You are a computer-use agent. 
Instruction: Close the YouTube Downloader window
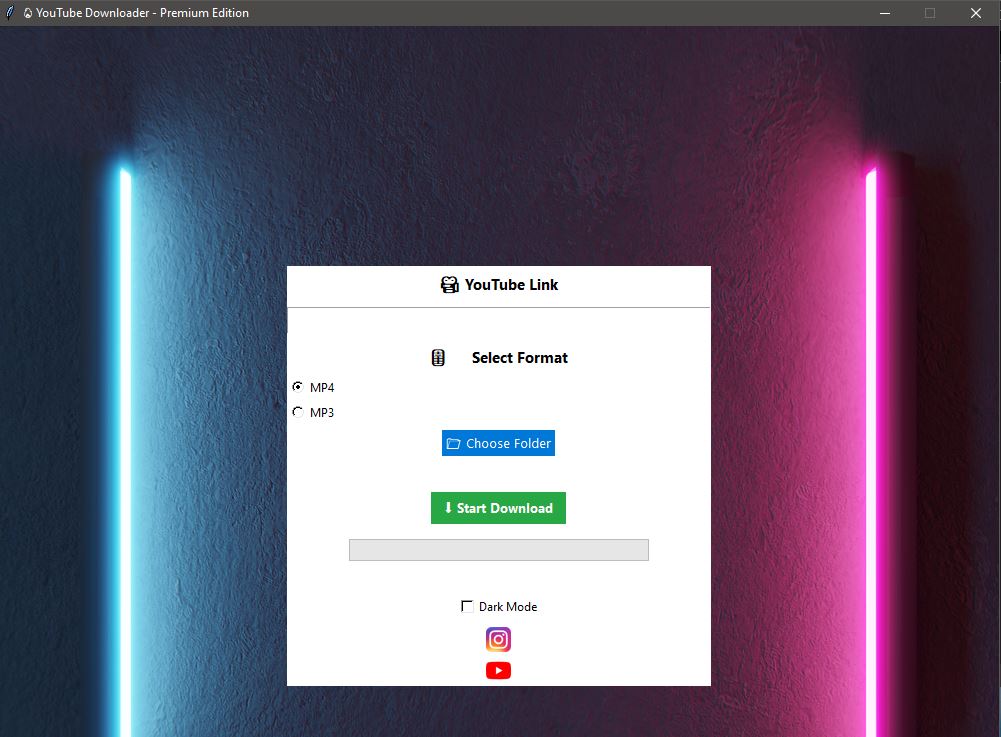click(975, 13)
